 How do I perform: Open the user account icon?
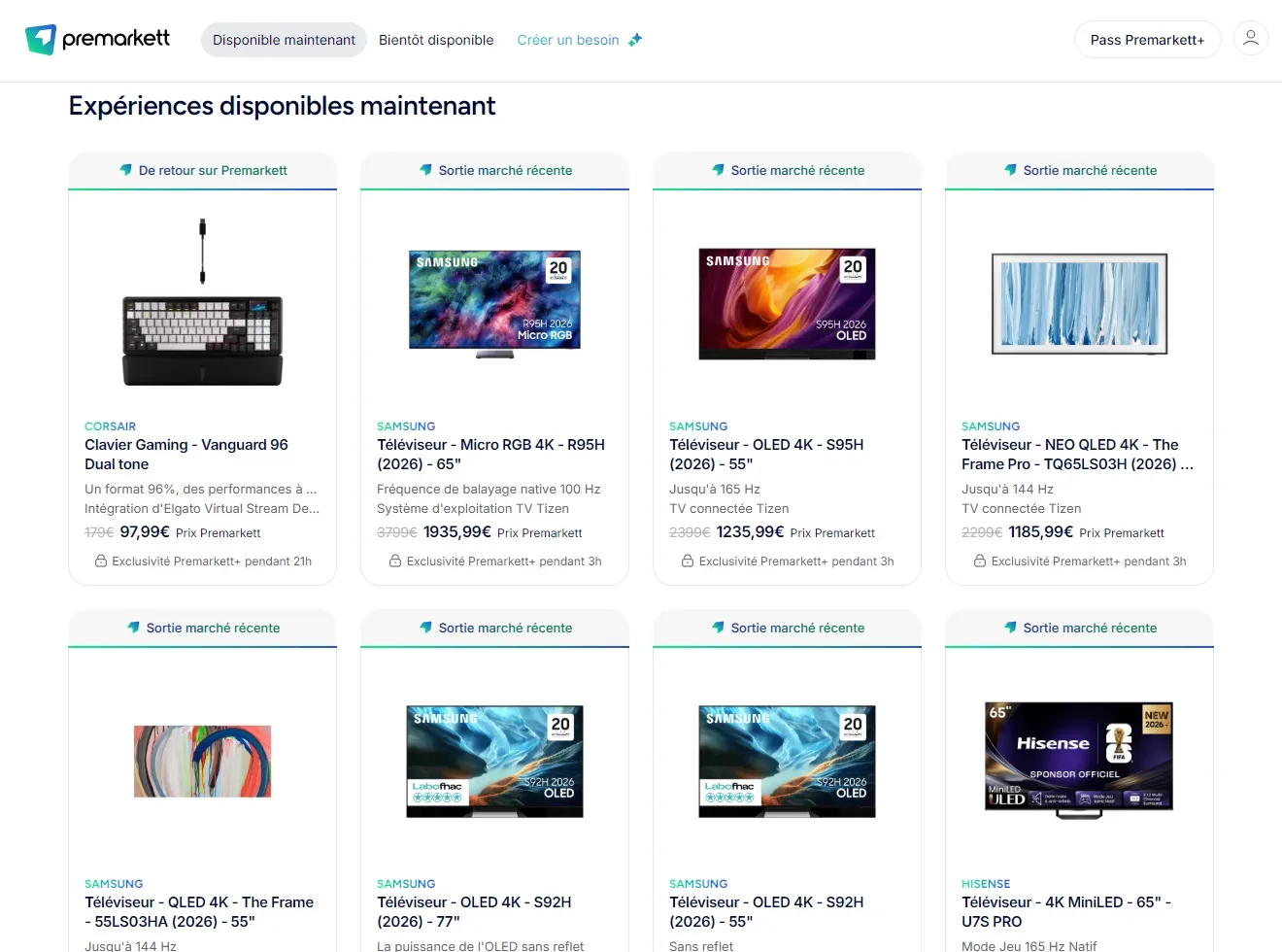(x=1251, y=39)
